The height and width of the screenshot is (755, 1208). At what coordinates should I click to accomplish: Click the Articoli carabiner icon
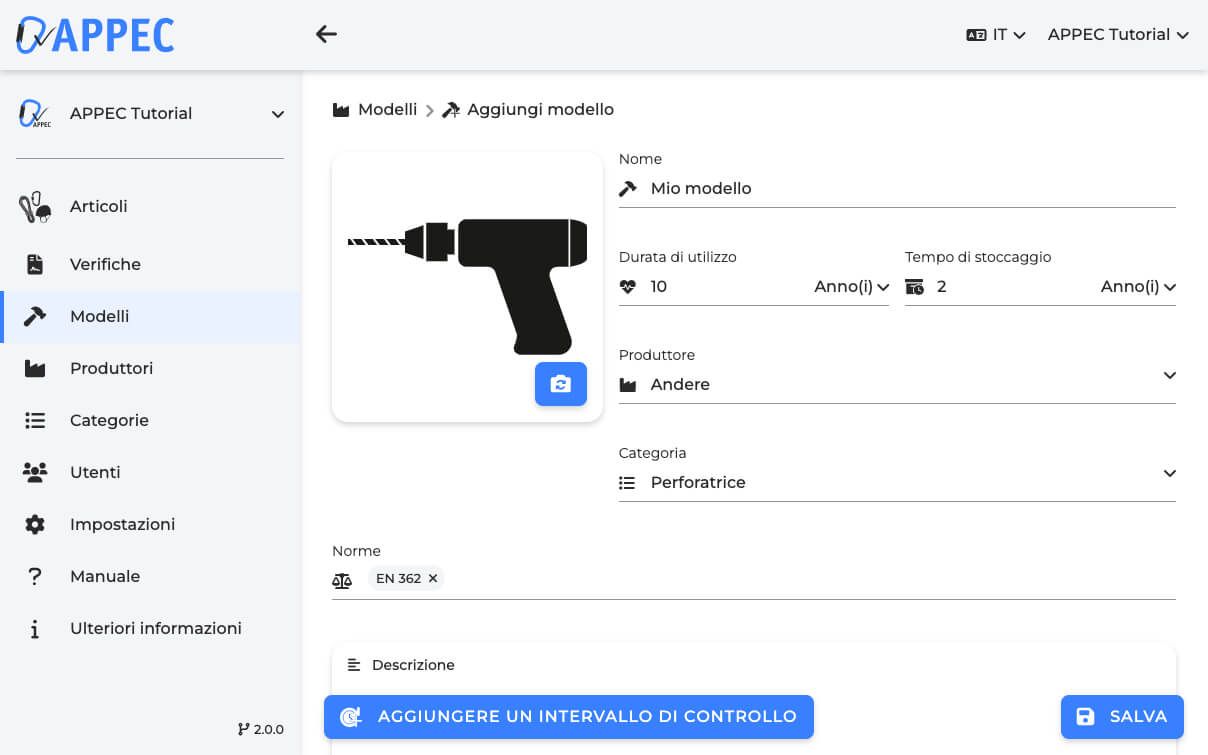tap(35, 207)
